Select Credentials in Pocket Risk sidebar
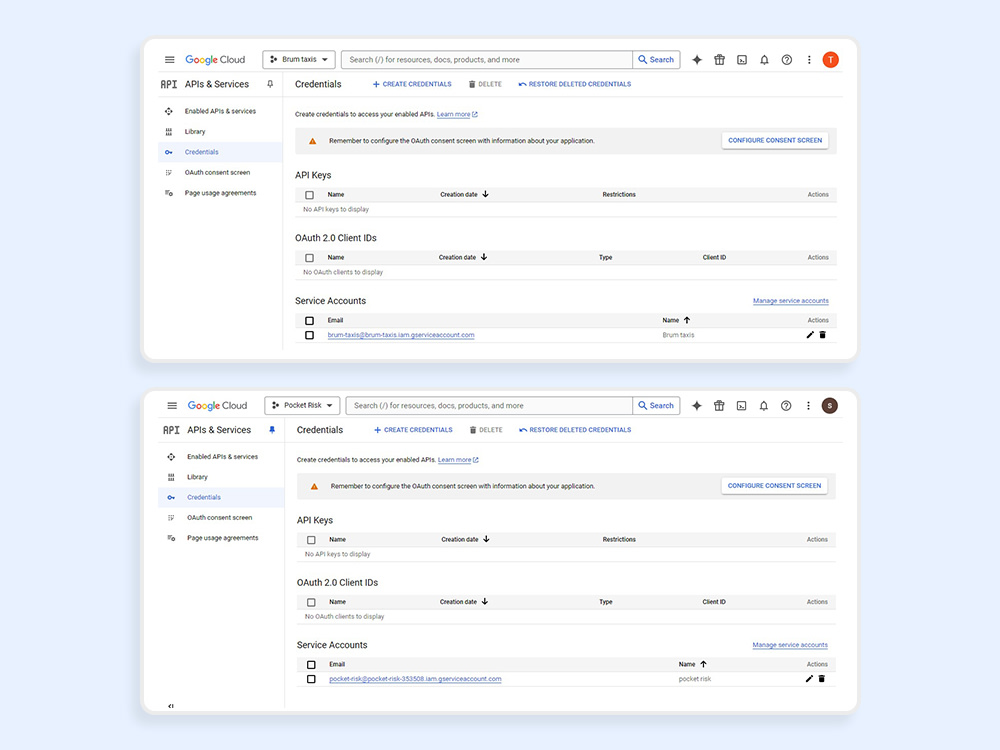This screenshot has height=750, width=1000. (222, 497)
